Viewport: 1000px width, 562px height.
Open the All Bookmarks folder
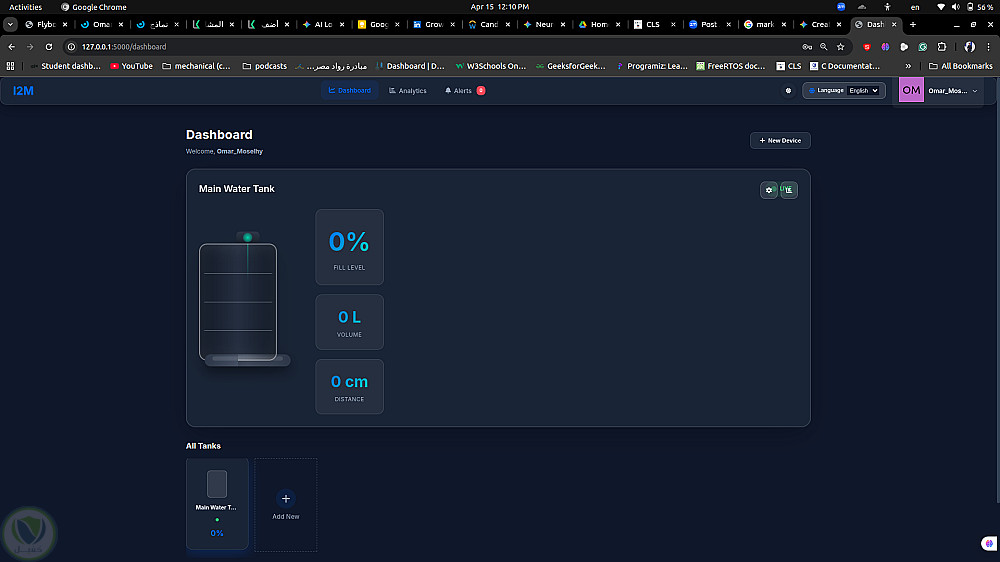pos(960,66)
